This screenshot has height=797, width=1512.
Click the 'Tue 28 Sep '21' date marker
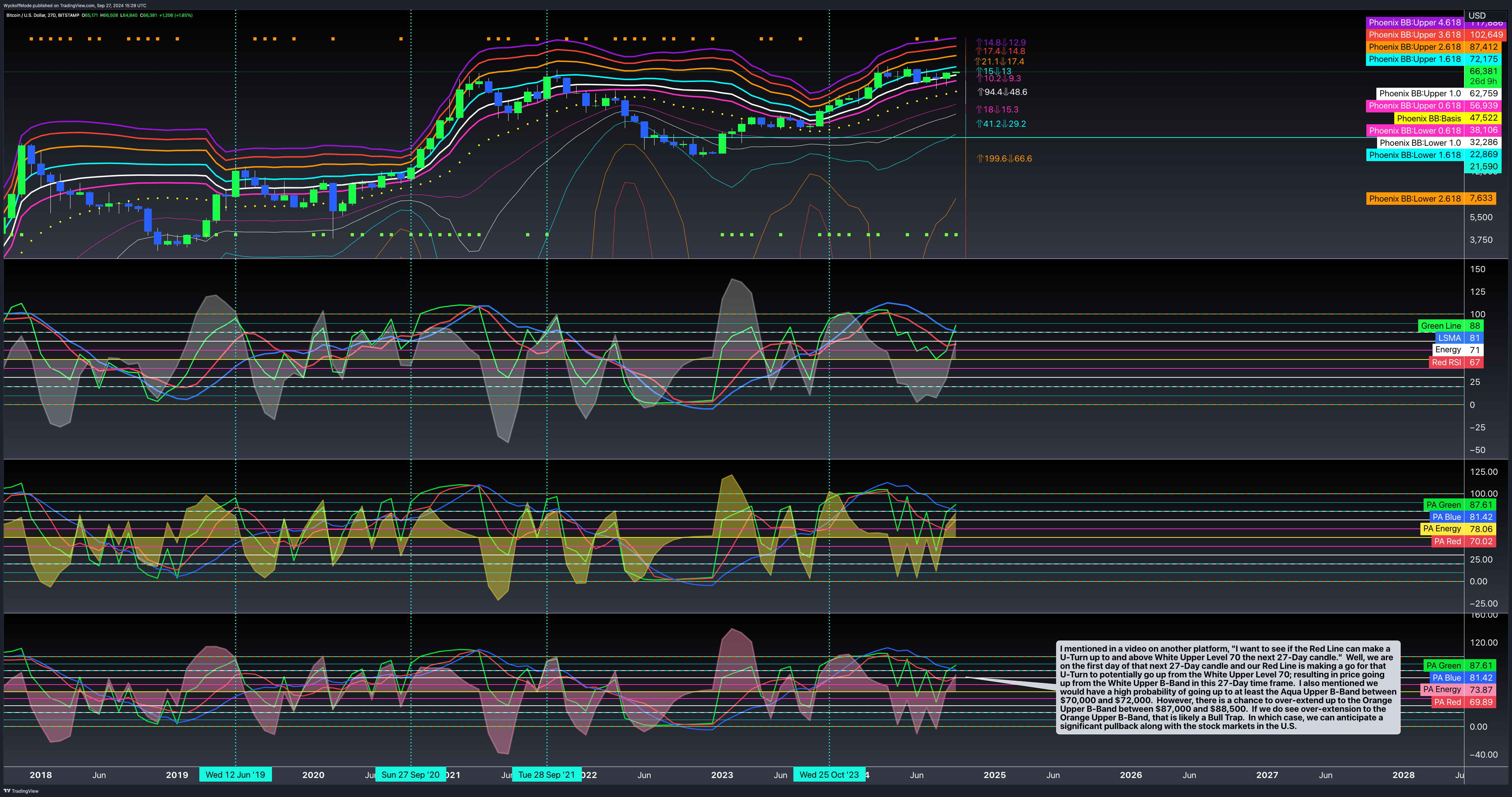(546, 775)
